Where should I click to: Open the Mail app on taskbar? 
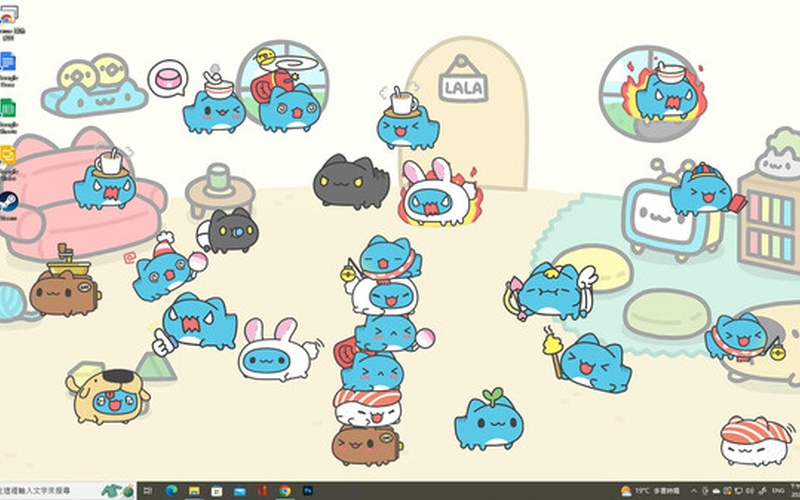click(x=240, y=491)
